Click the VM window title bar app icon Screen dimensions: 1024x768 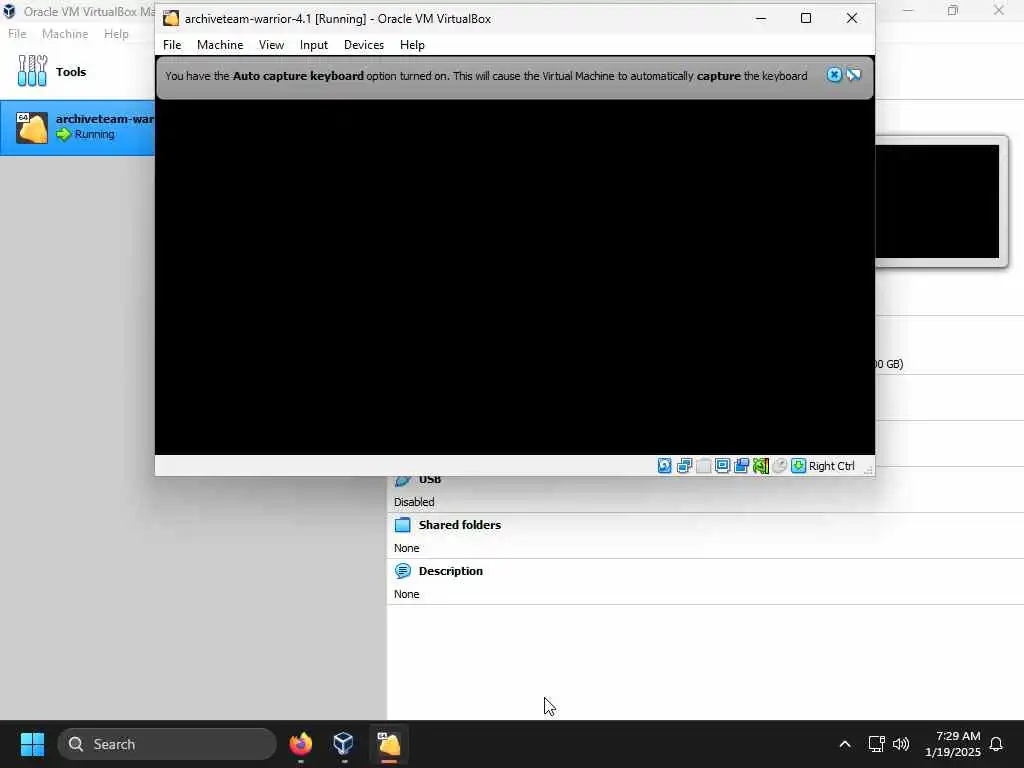[171, 18]
